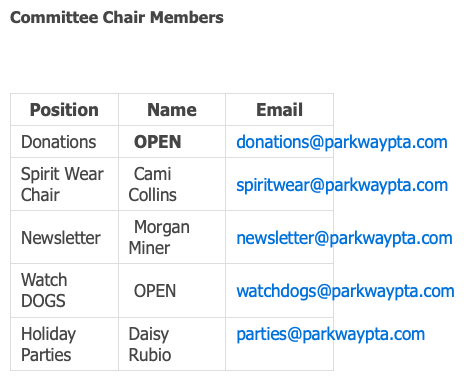
Task: Open the spiritwear@parkwaypta.com email link
Action: (x=342, y=185)
